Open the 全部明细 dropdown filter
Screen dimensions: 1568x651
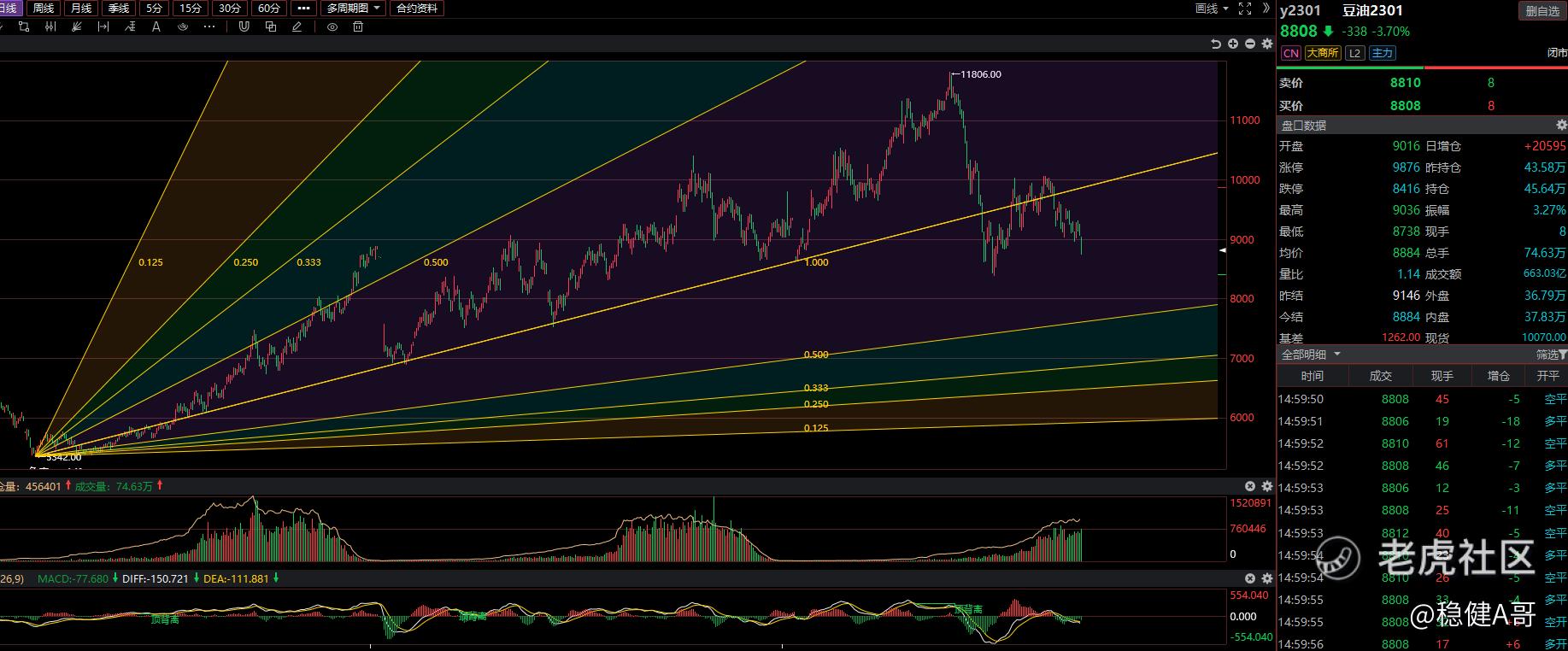pos(1311,355)
